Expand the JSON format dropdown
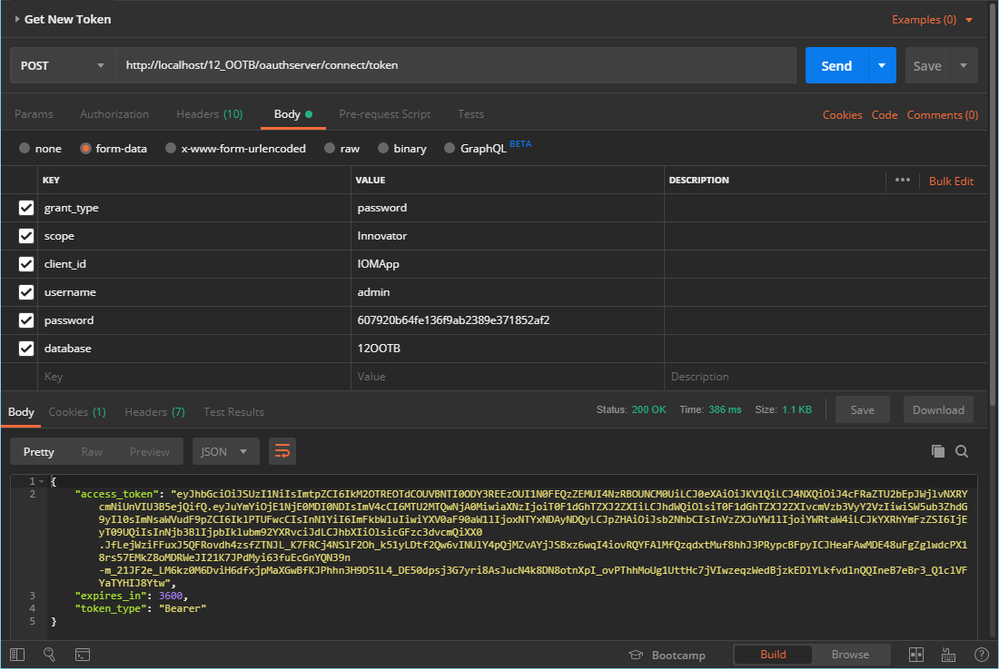999x669 pixels. click(225, 451)
